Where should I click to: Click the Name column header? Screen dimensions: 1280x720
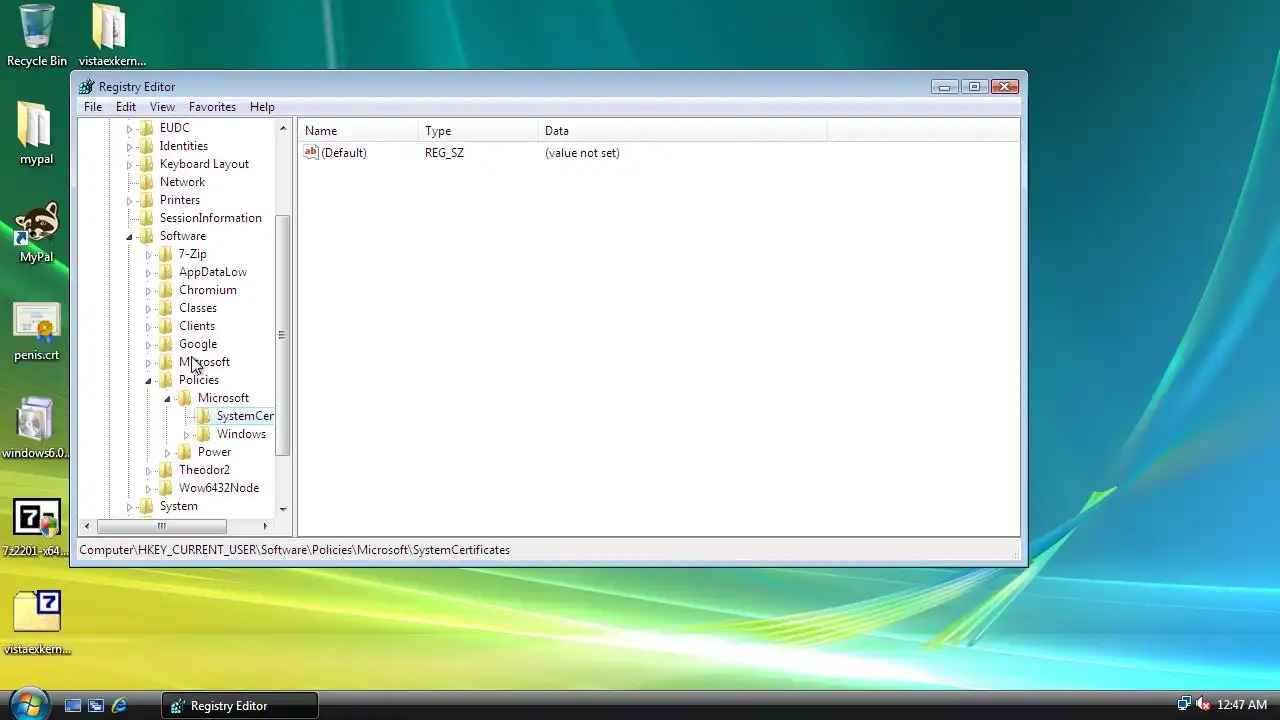(x=358, y=131)
